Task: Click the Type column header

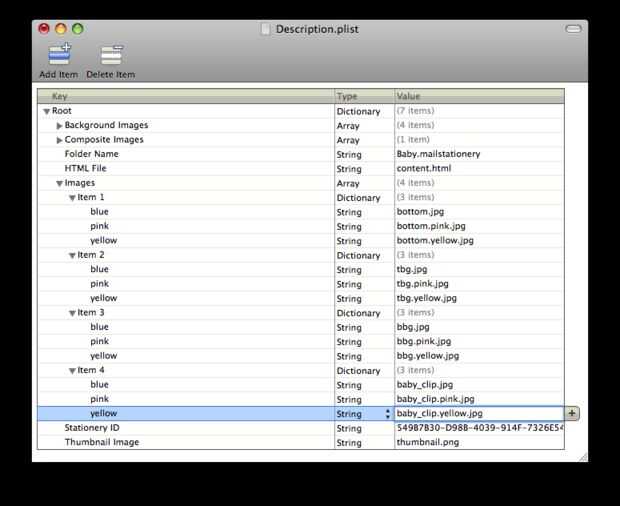Action: coord(365,96)
